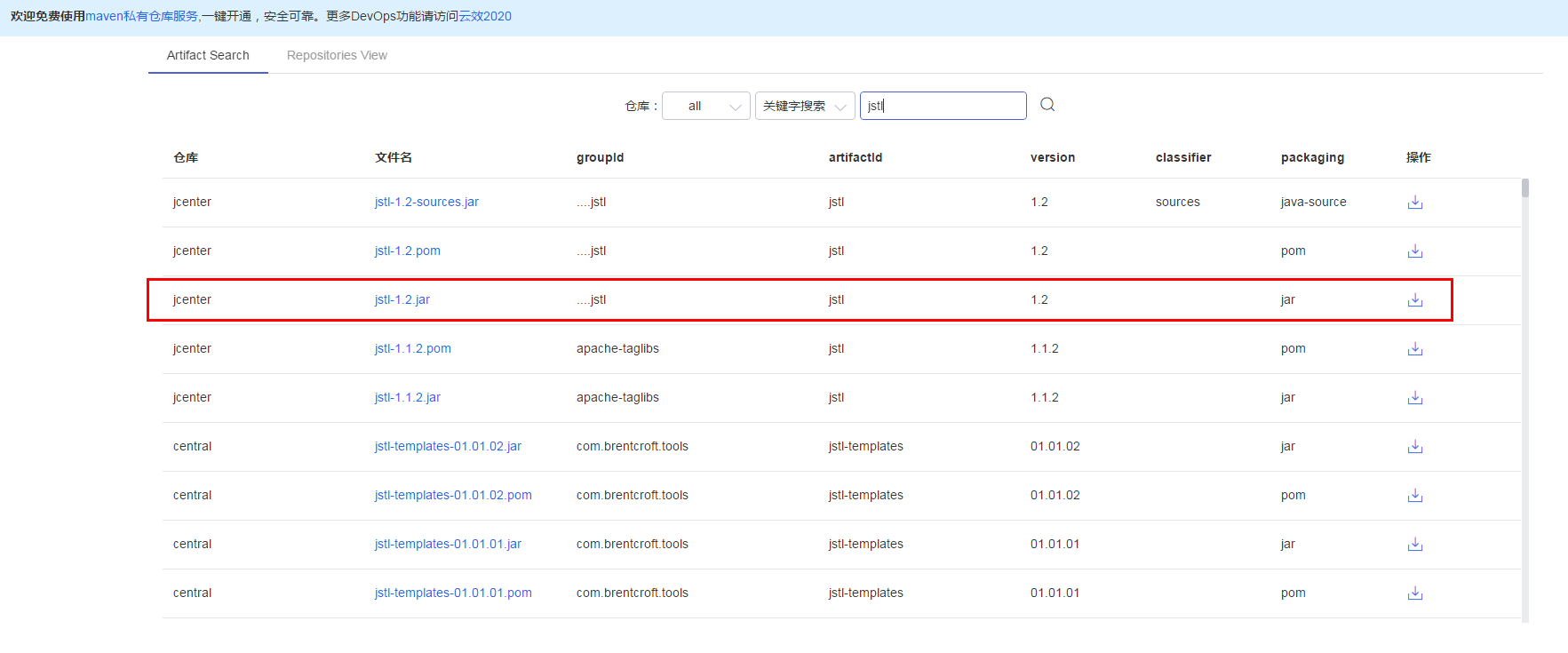Click 'pom' packaging in jstl-templates-01.01.01.pom row

[1293, 593]
